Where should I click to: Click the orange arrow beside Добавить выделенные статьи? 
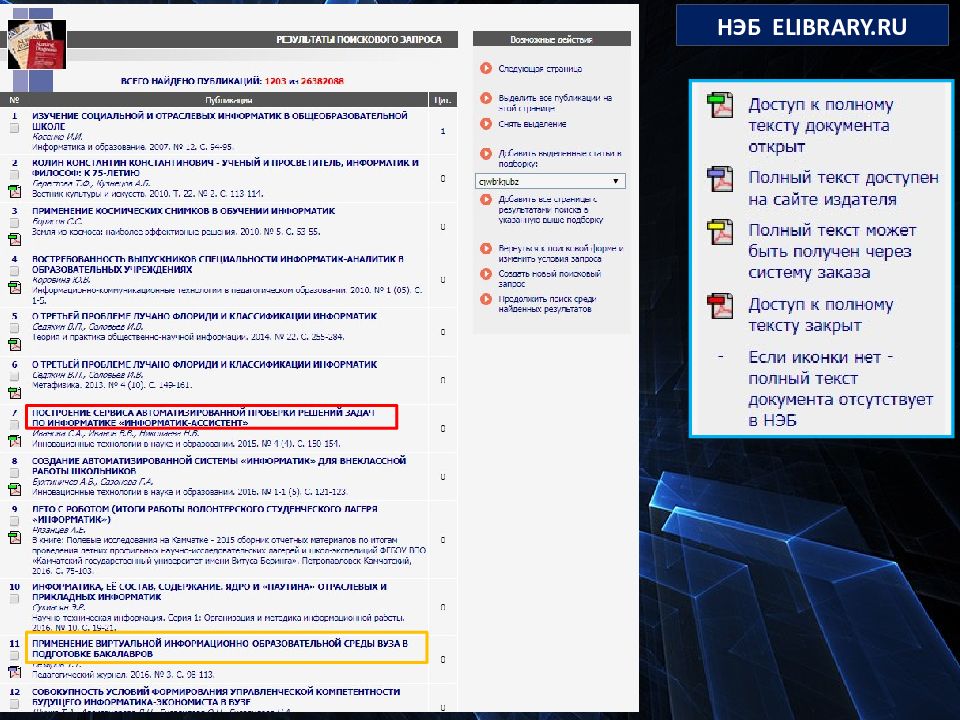click(486, 154)
